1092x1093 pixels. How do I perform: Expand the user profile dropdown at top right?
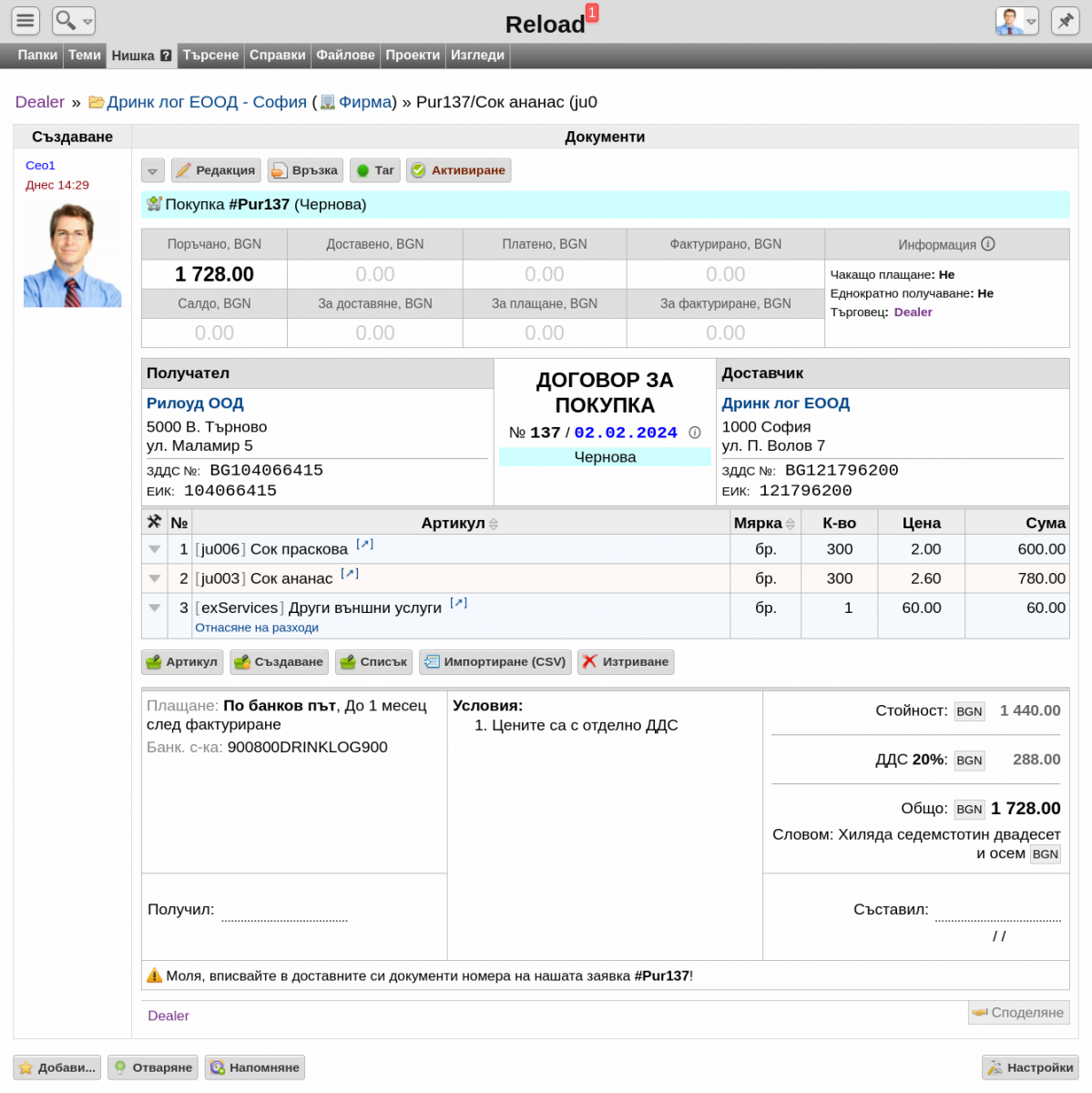click(1017, 20)
